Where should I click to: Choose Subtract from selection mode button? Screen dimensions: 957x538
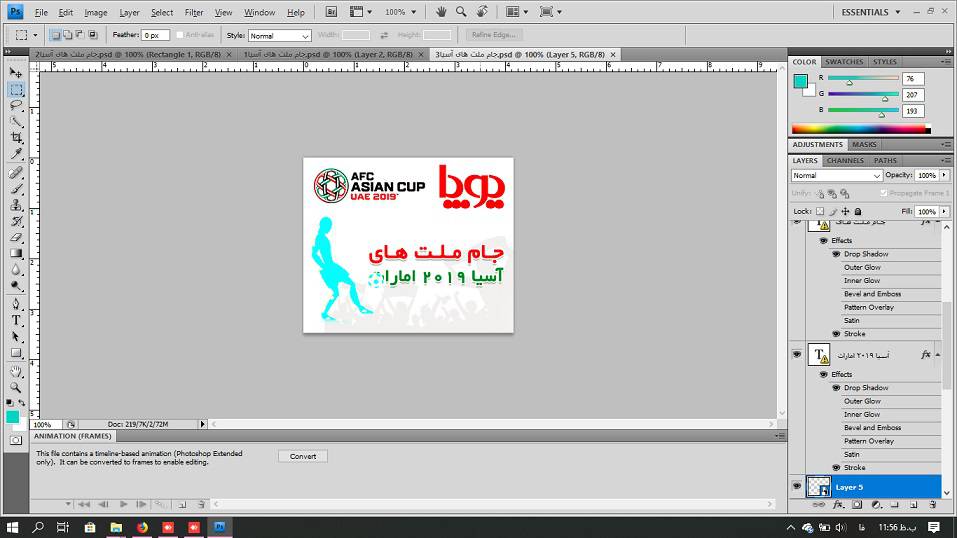coord(80,35)
